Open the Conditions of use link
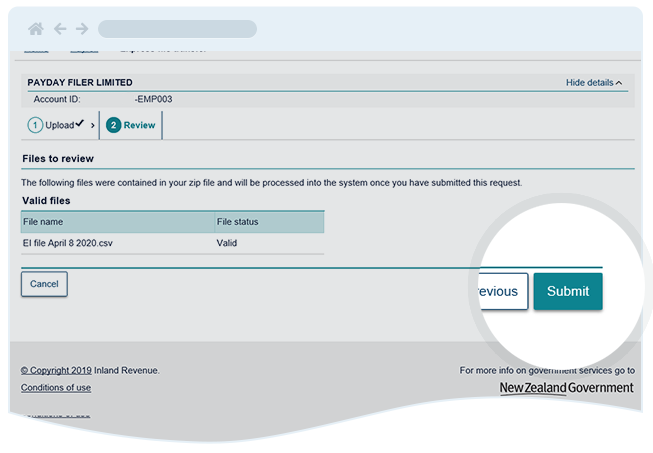 click(56, 388)
